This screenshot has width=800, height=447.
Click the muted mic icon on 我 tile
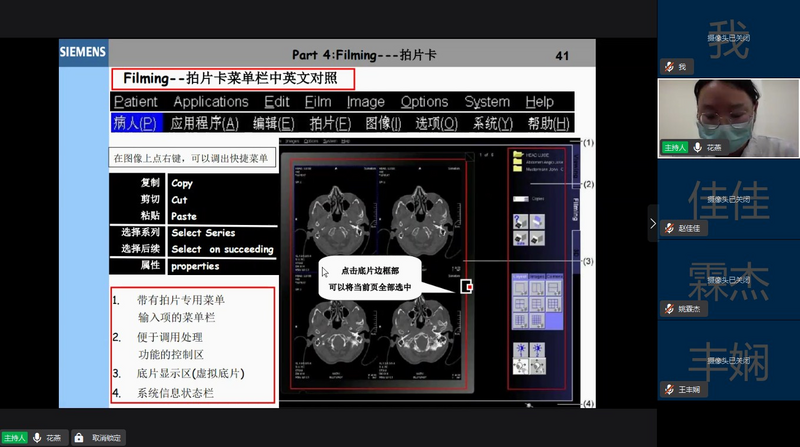669,67
